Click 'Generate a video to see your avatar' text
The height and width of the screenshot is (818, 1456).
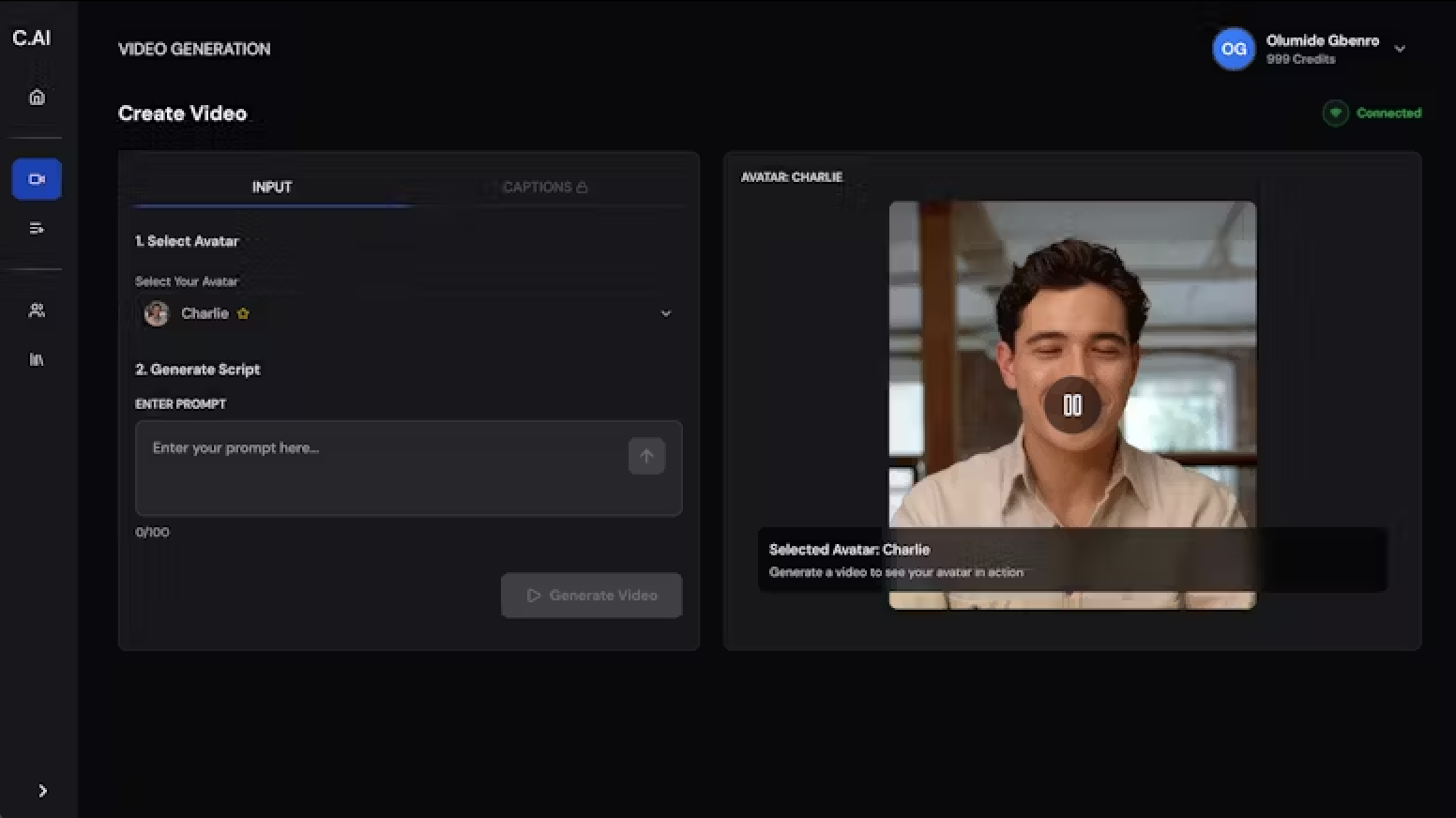(x=896, y=572)
